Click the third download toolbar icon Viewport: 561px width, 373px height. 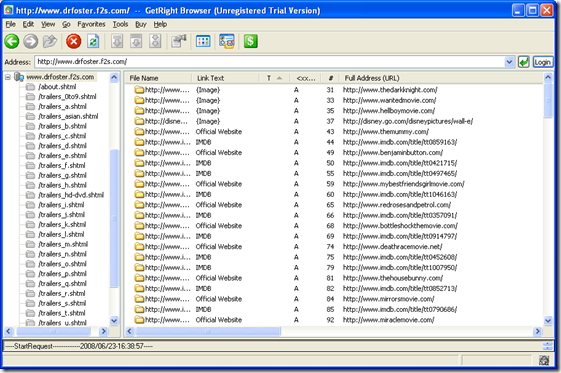click(x=155, y=41)
